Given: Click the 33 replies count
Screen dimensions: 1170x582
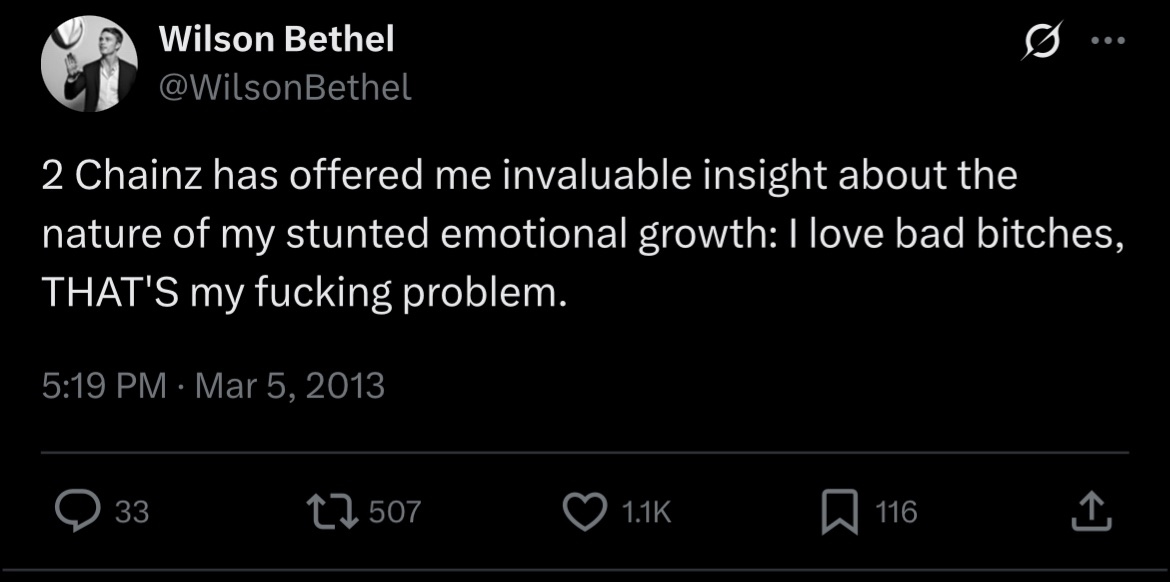Looking at the screenshot, I should tap(131, 513).
